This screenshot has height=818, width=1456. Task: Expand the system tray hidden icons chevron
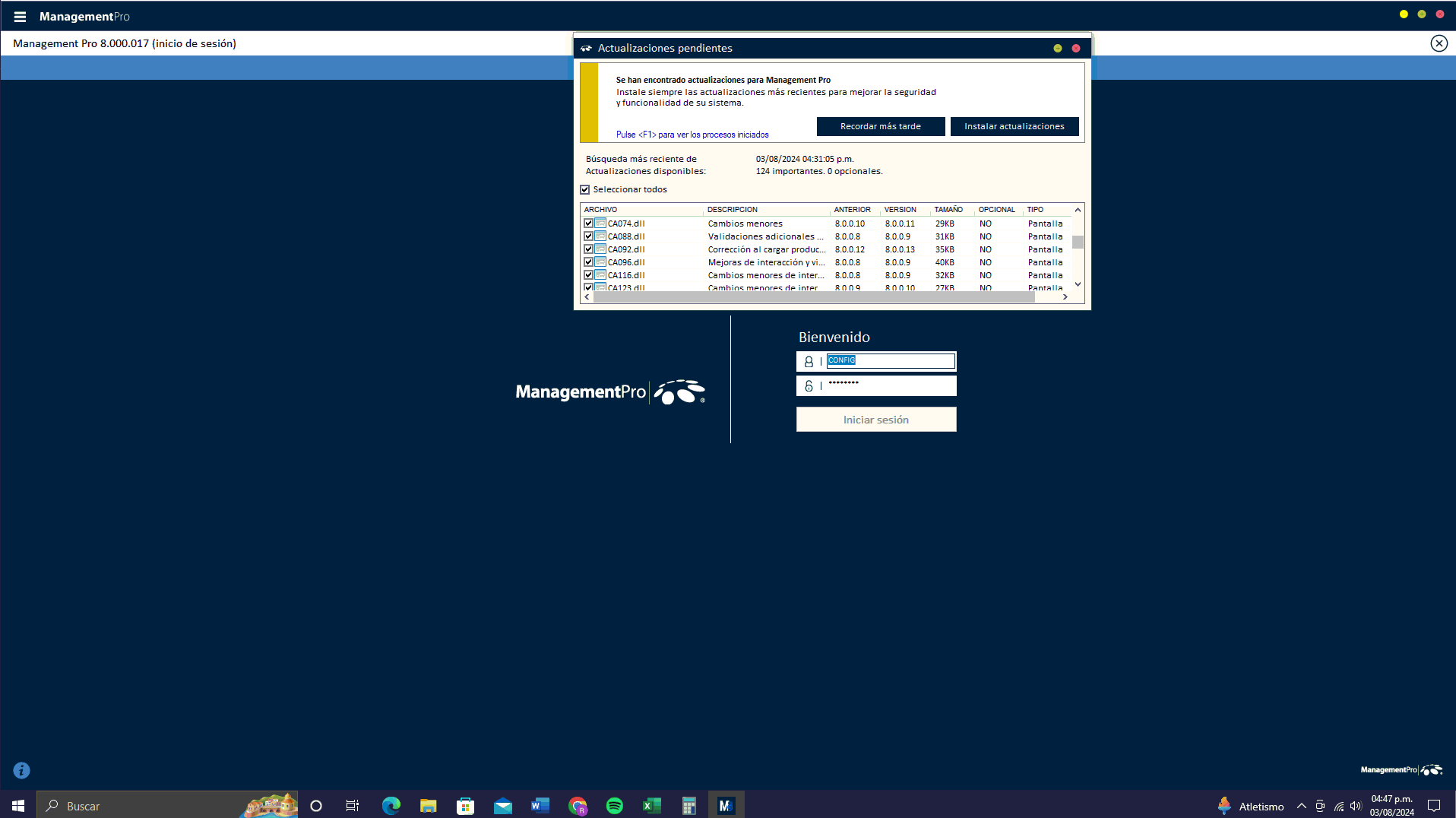coord(1301,806)
